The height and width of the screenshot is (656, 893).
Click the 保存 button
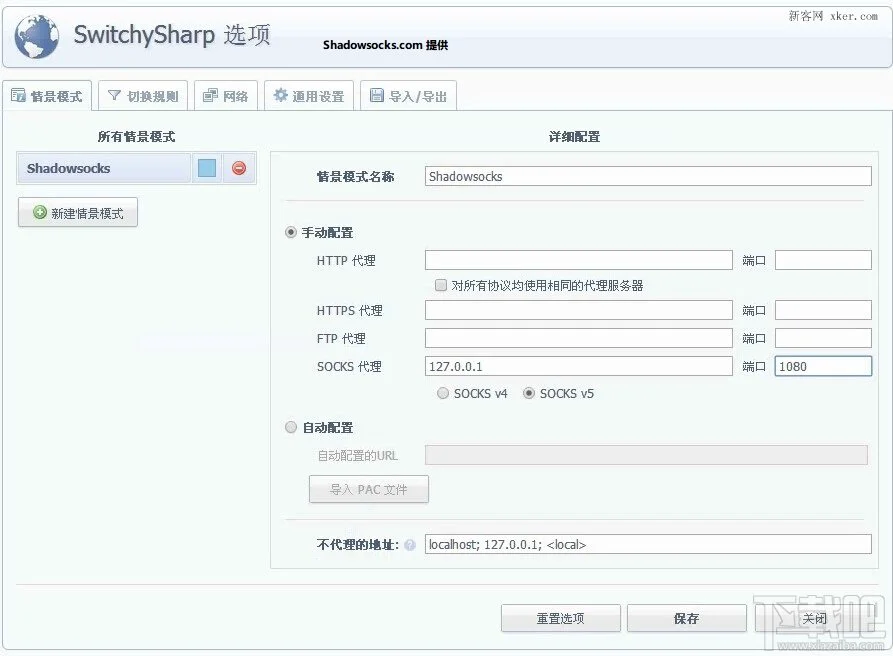coord(687,618)
